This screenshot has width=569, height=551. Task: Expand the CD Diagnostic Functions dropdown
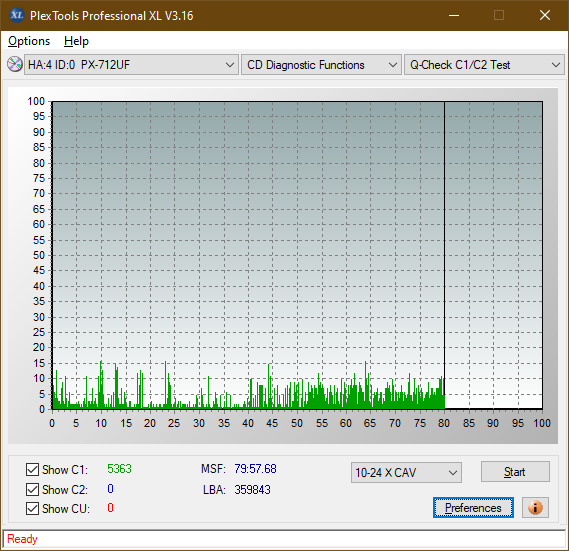click(x=321, y=65)
